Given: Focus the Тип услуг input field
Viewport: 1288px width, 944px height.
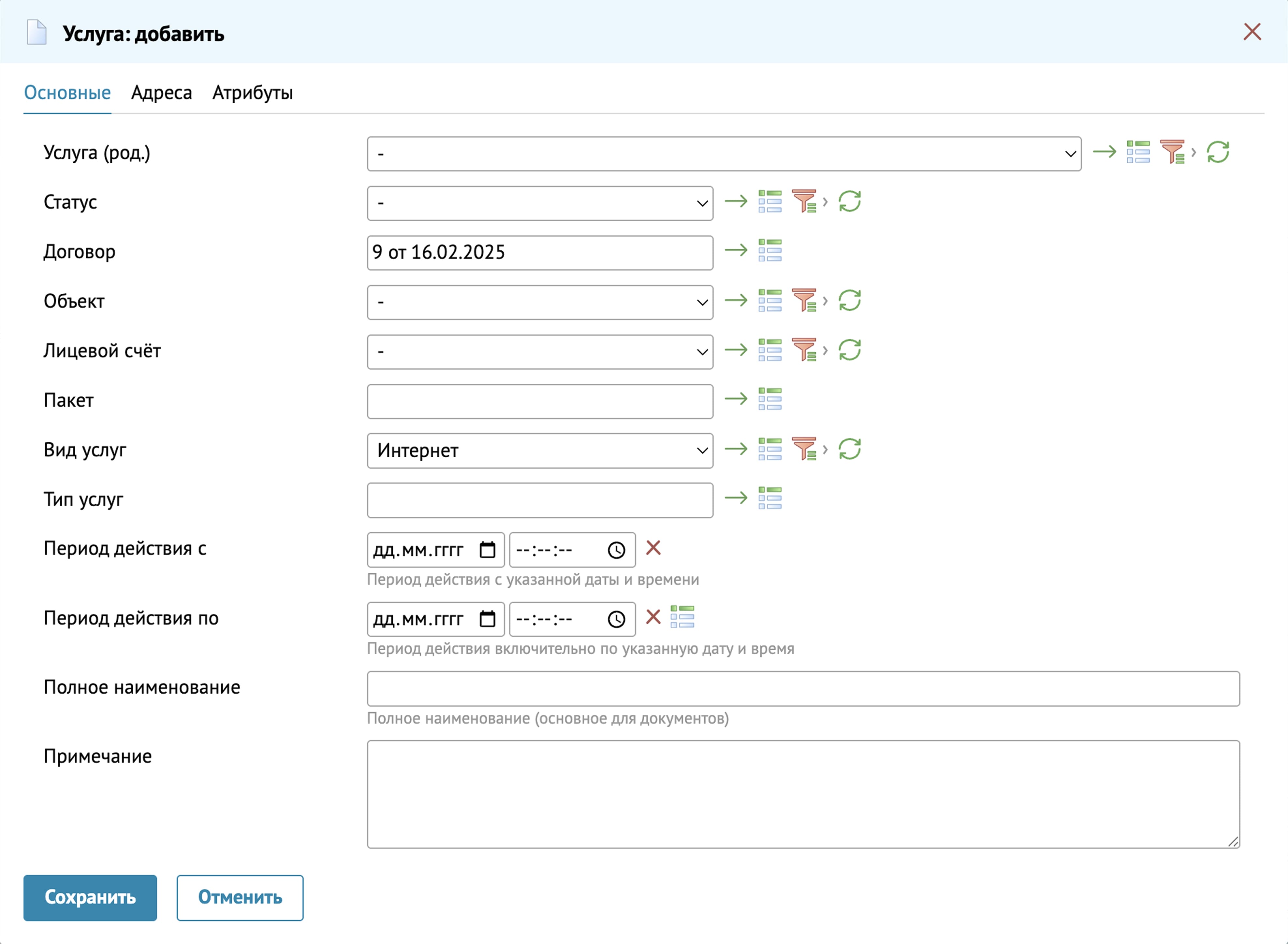Looking at the screenshot, I should coord(540,500).
